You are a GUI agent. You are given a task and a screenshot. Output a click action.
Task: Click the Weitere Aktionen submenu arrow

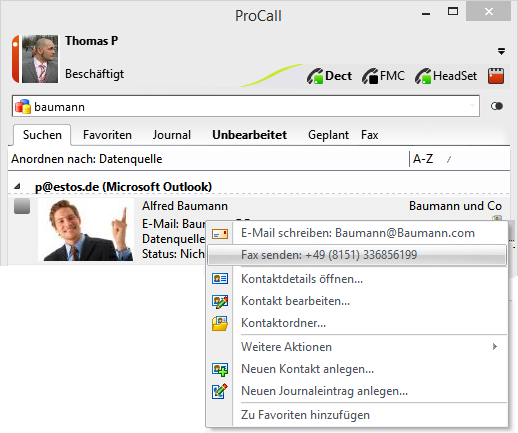click(495, 347)
